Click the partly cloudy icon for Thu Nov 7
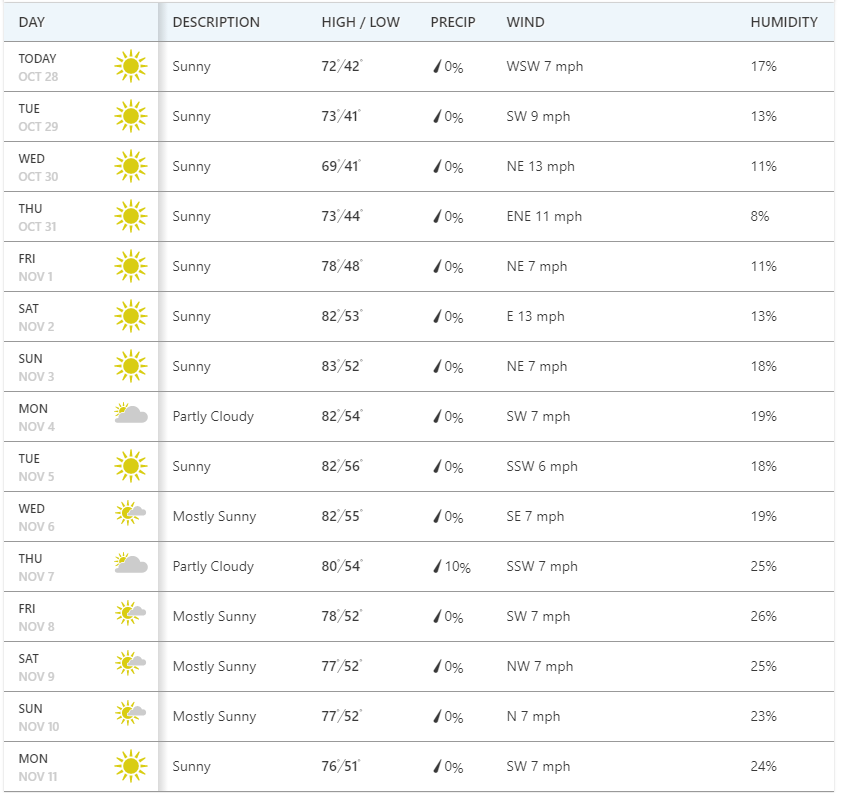This screenshot has width=841, height=793. [x=130, y=564]
